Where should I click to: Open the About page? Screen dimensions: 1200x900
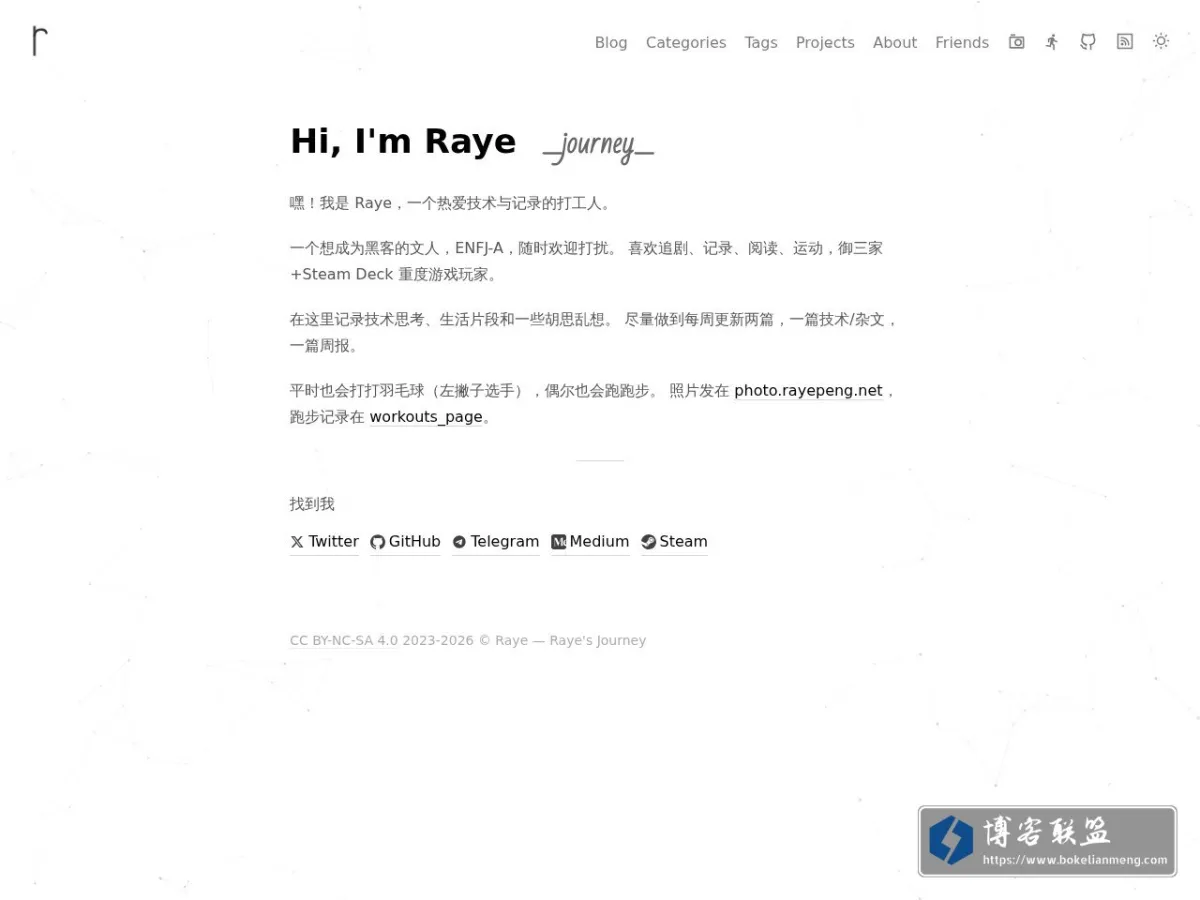tap(895, 42)
